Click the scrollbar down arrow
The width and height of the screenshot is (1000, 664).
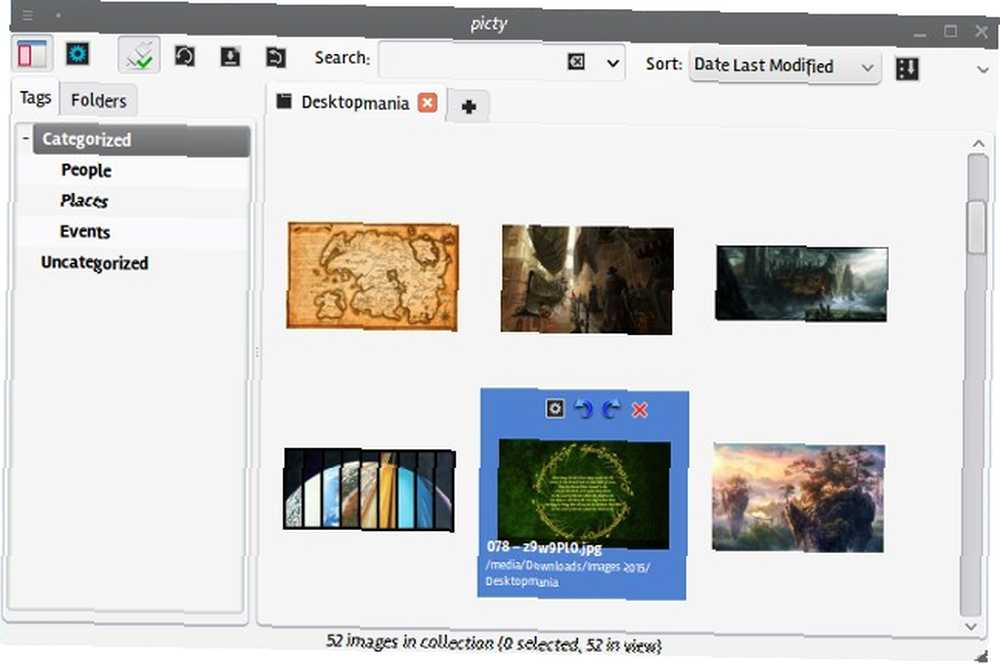tap(971, 626)
